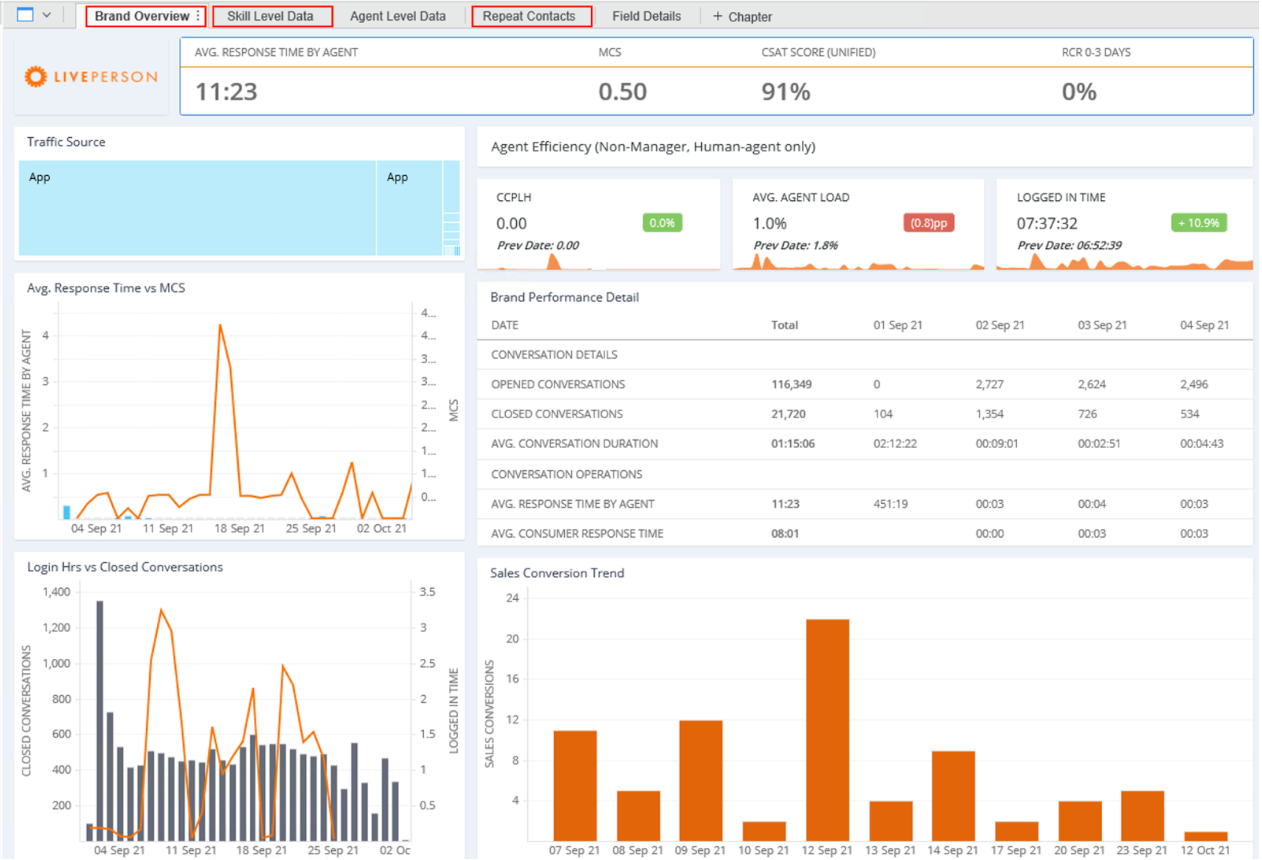Switch to the Skill Level Data tab
The height and width of the screenshot is (860, 1262).
click(x=270, y=16)
